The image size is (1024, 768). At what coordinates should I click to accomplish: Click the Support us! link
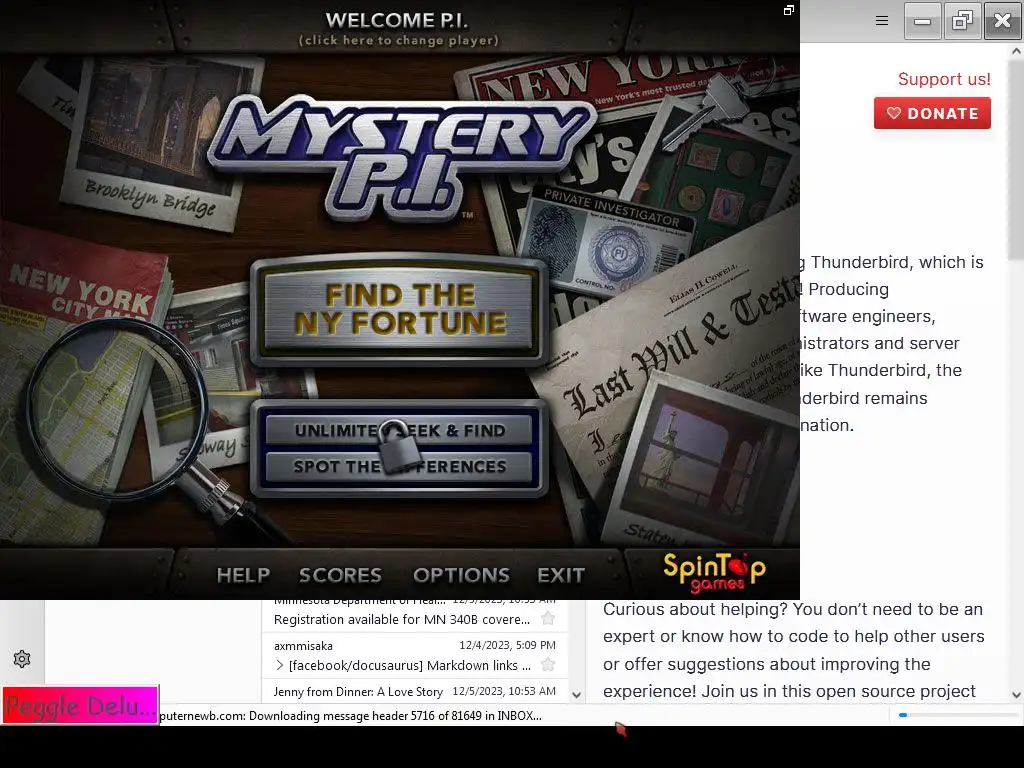click(x=944, y=79)
